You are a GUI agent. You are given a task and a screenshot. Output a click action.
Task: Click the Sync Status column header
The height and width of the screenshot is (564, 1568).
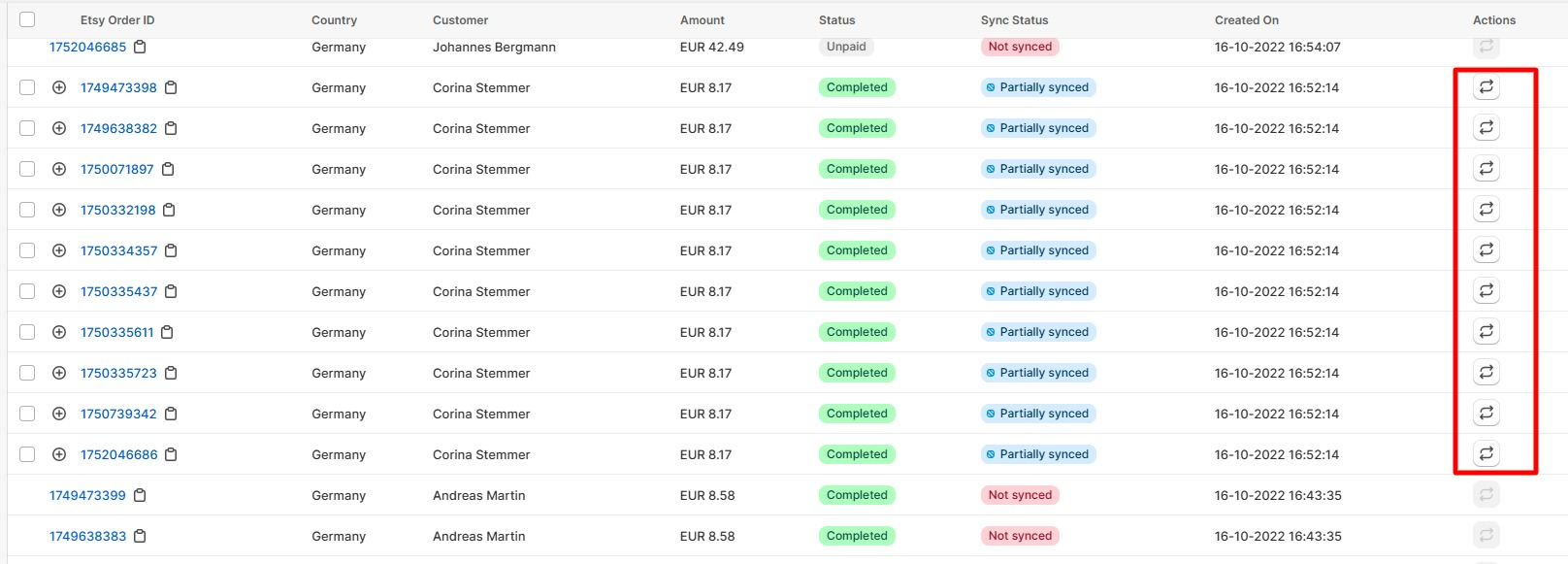pyautogui.click(x=1014, y=19)
